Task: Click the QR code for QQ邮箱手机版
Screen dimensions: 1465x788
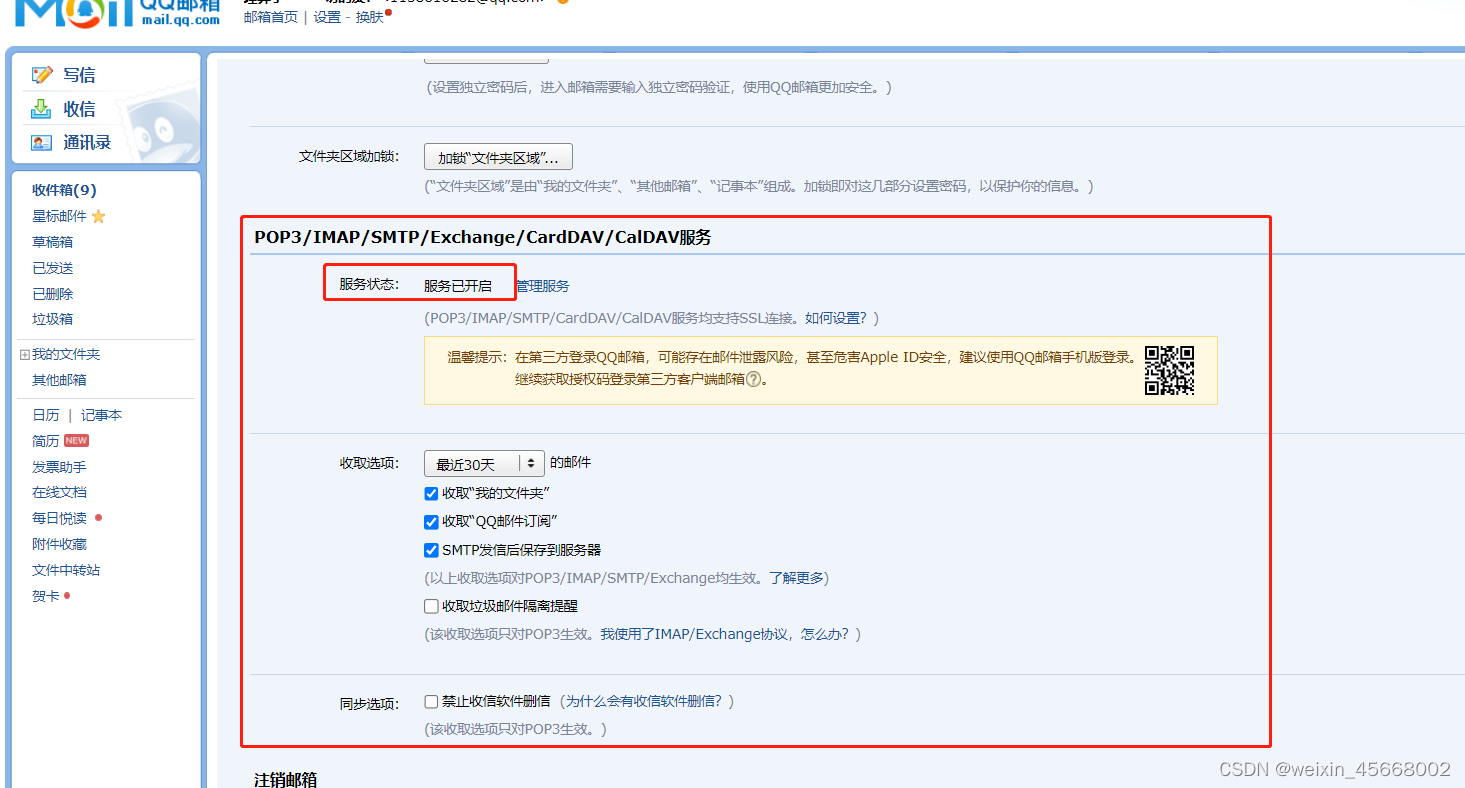Action: [1169, 370]
